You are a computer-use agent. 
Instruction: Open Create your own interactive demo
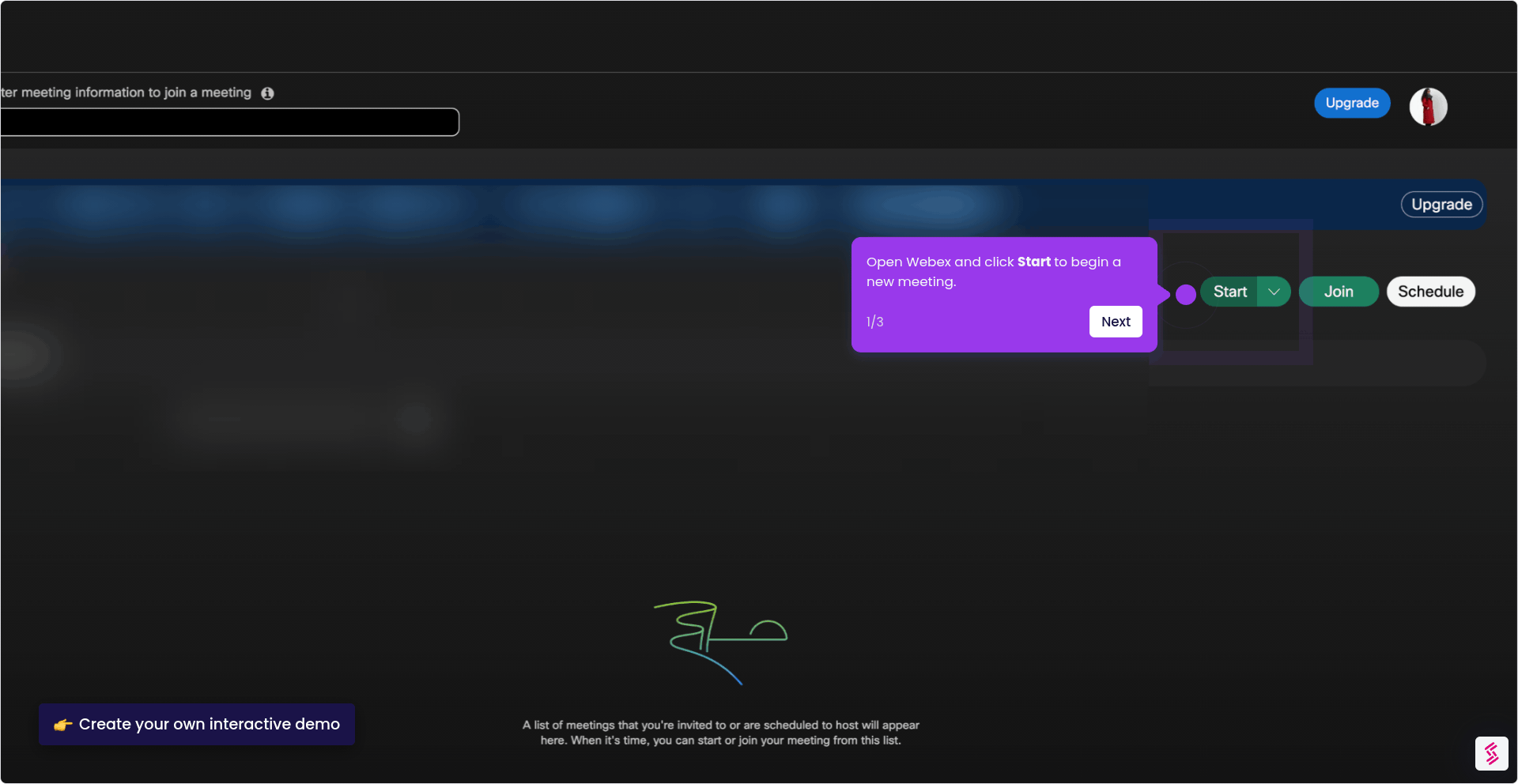point(197,724)
